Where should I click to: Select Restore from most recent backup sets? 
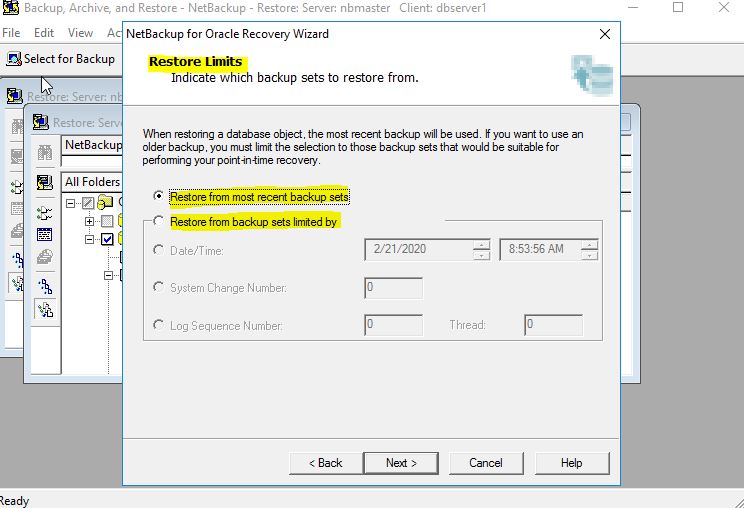[158, 196]
